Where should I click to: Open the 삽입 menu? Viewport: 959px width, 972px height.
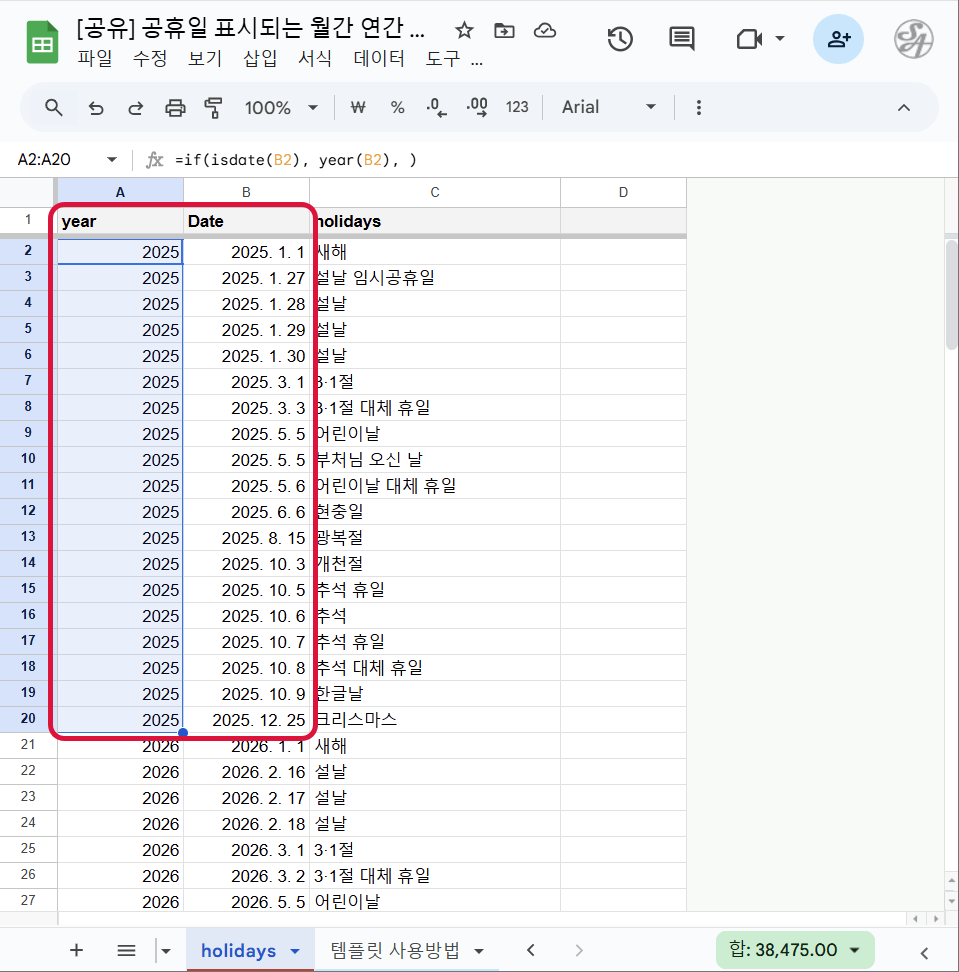[x=260, y=59]
